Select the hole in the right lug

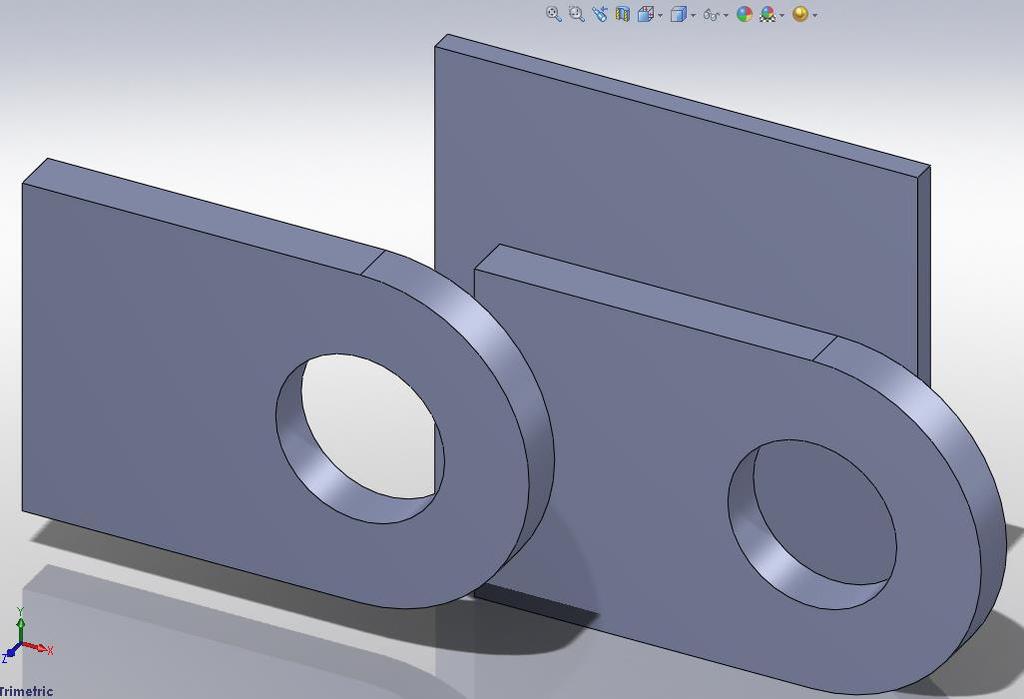pos(812,525)
